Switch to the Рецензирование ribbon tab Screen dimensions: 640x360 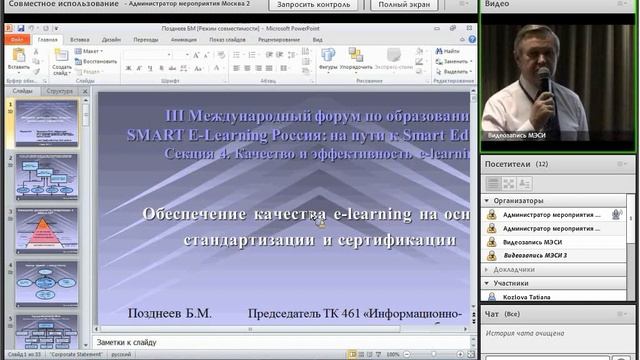(279, 40)
